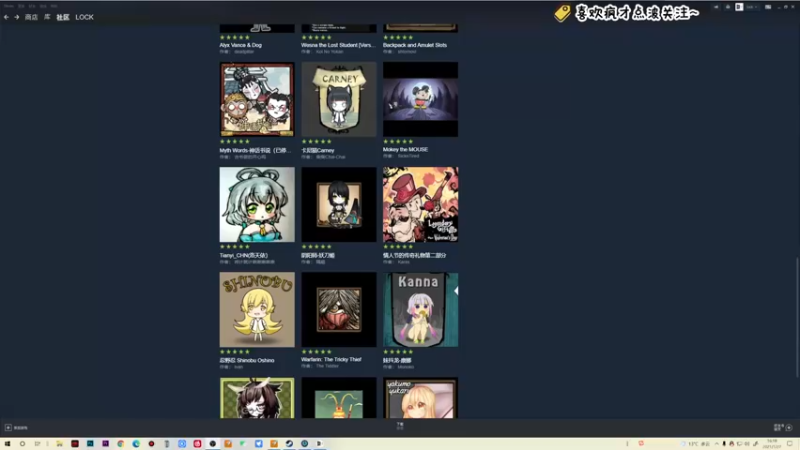Click the Shinobu Oshino title link
The width and height of the screenshot is (800, 450).
point(247,360)
